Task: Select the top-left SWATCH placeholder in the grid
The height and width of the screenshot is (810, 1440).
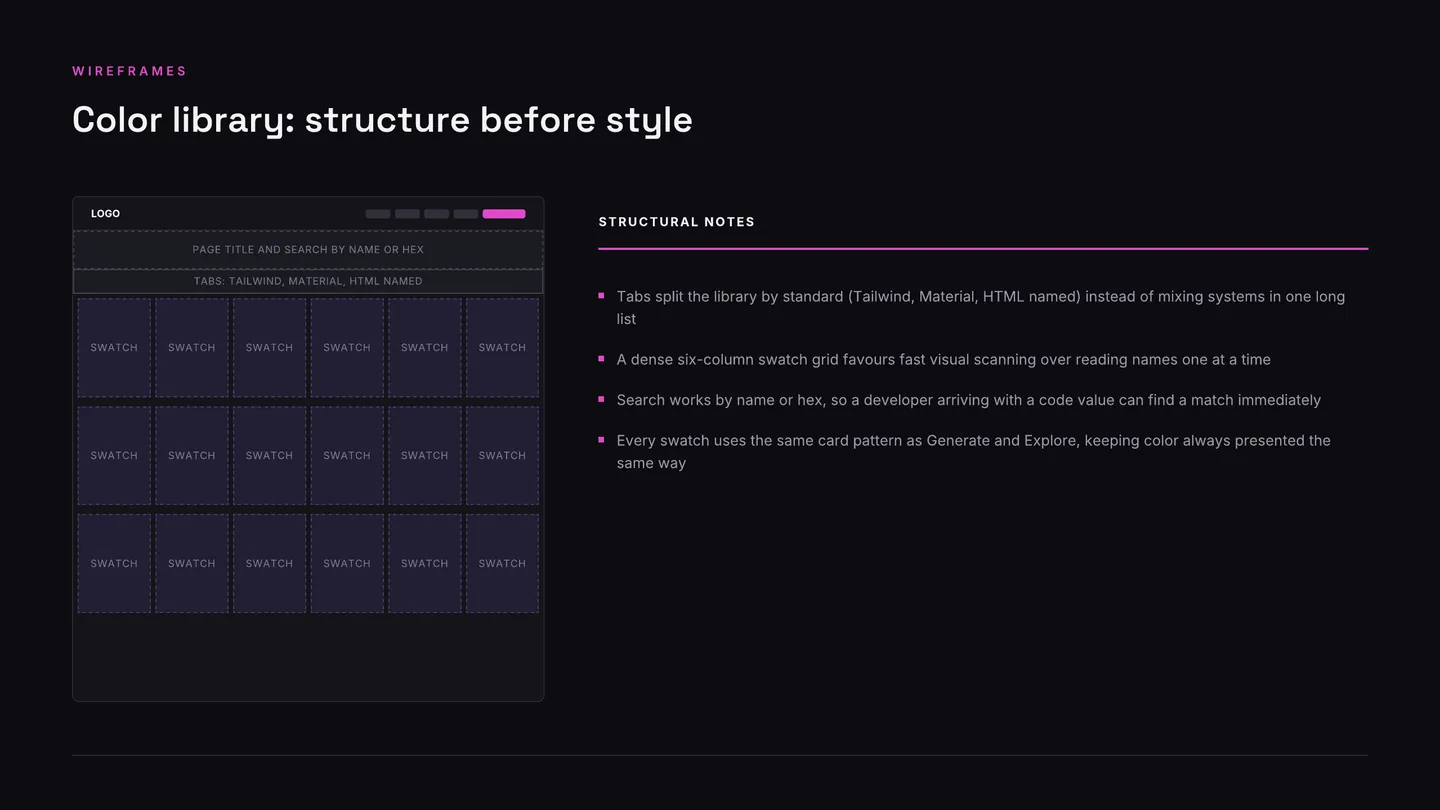Action: [x=114, y=348]
